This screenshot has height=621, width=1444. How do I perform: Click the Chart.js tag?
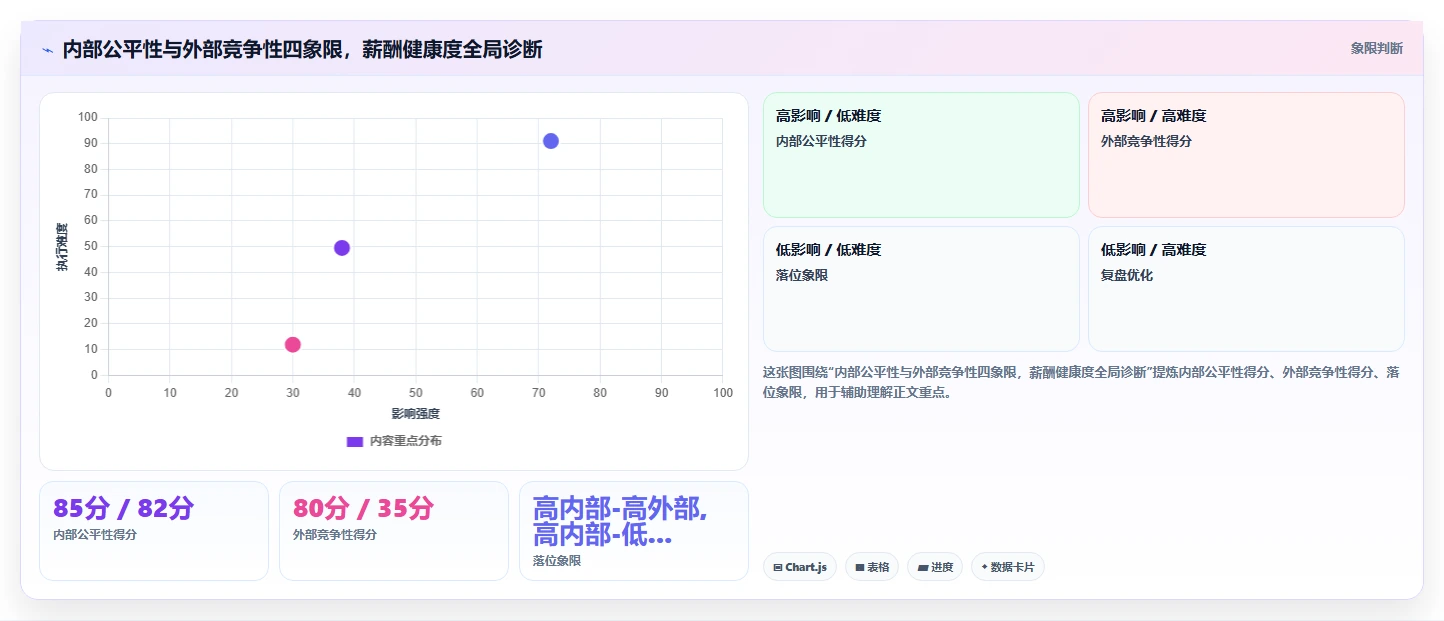tap(800, 567)
